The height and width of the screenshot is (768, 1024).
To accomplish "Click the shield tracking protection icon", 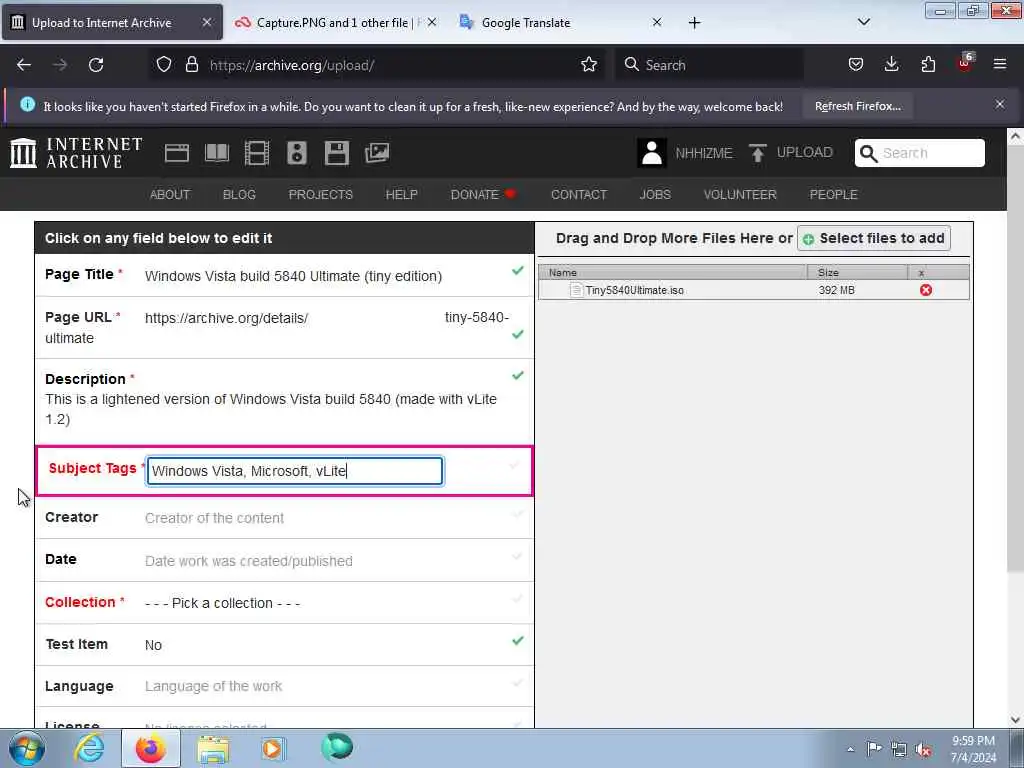I will (164, 65).
